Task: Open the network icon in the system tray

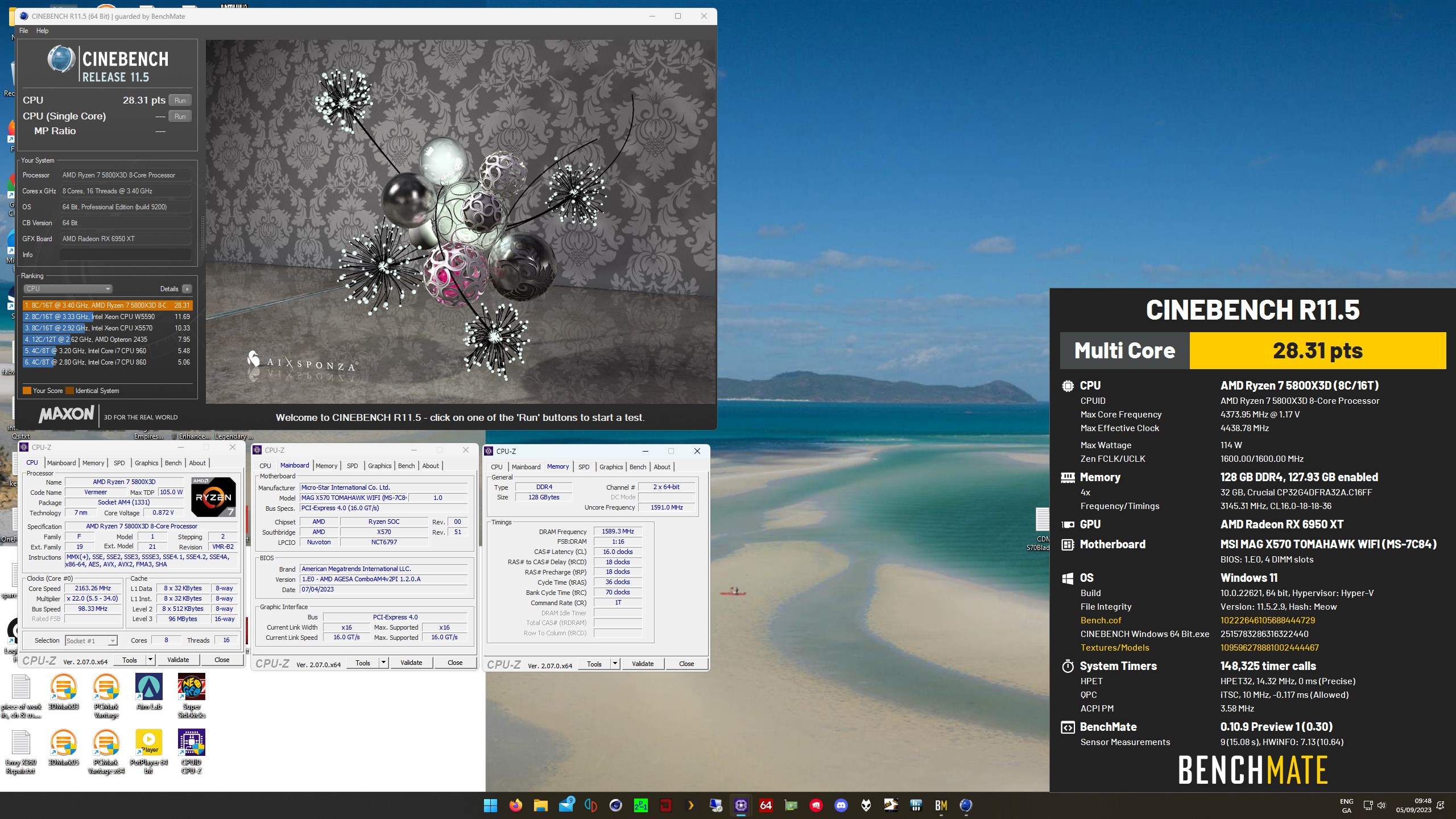Action: 1368,805
